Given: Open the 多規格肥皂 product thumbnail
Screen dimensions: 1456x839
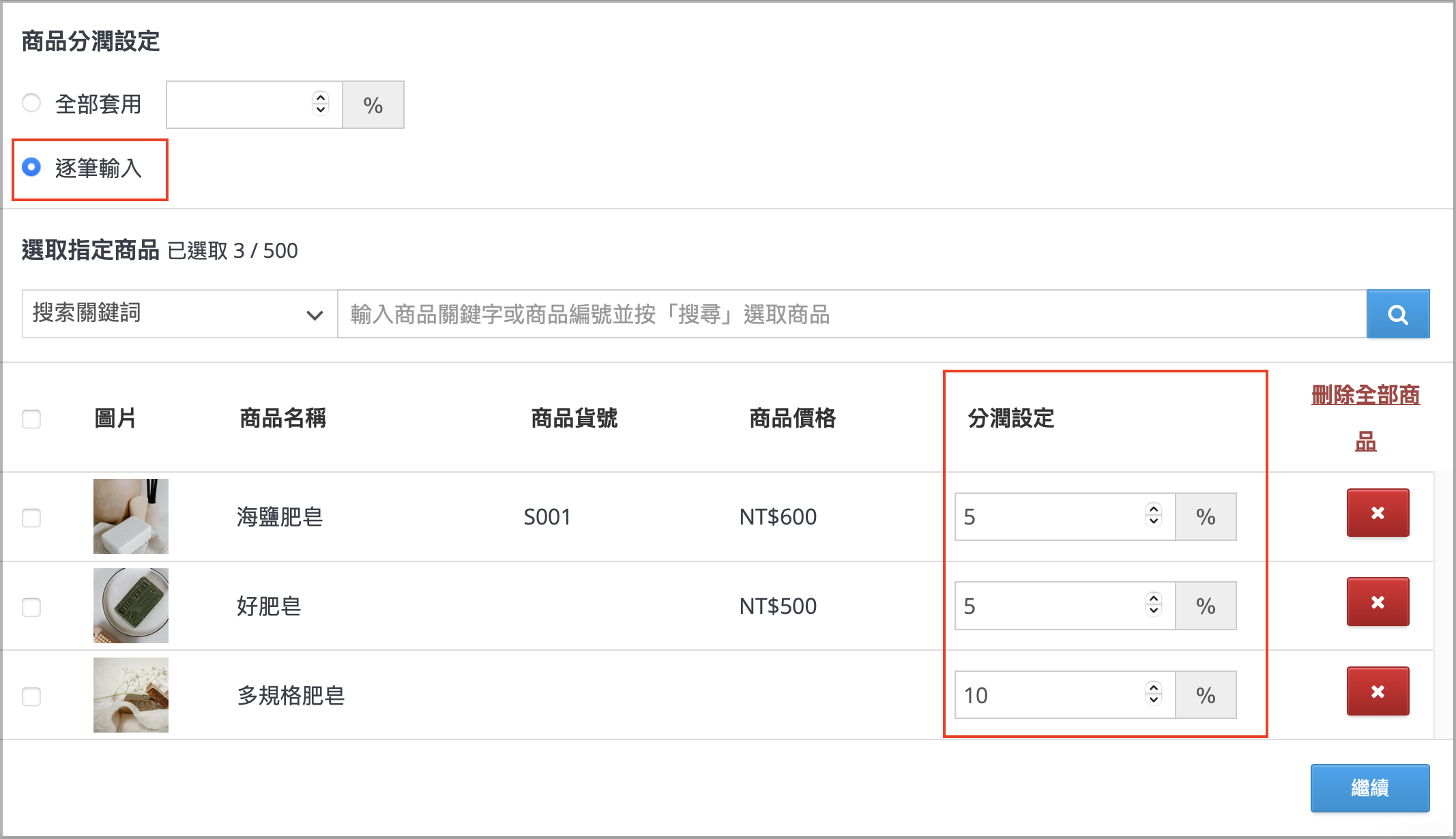Looking at the screenshot, I should [131, 695].
